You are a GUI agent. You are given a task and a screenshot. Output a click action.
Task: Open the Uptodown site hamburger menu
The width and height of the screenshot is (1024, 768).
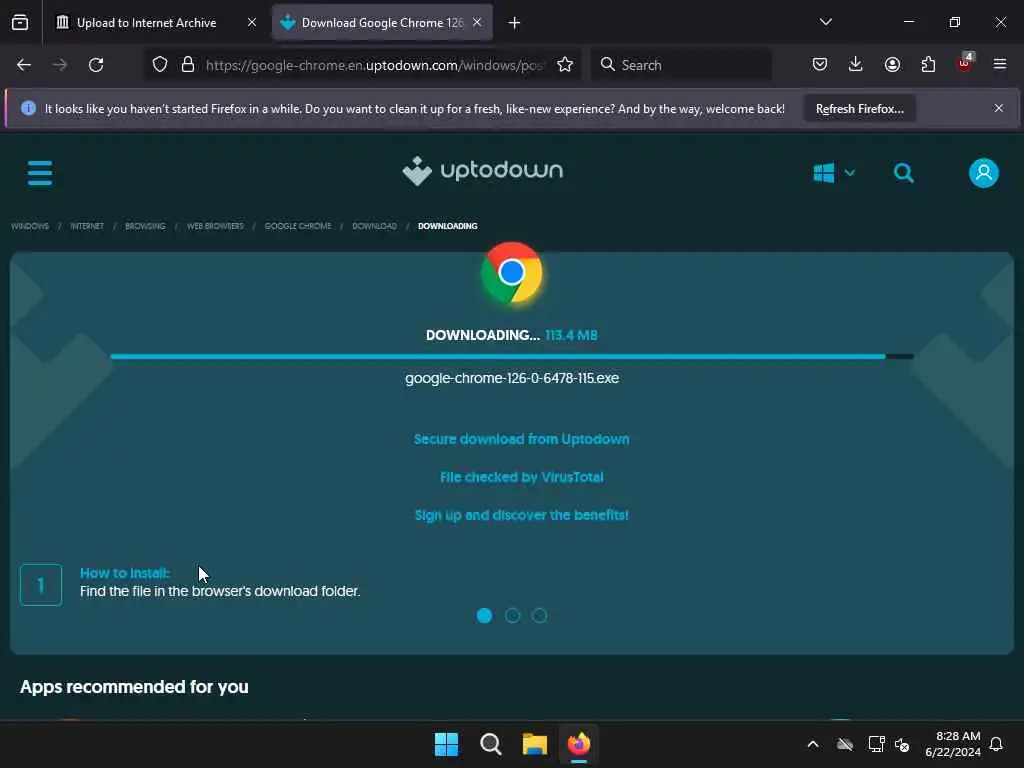click(40, 173)
